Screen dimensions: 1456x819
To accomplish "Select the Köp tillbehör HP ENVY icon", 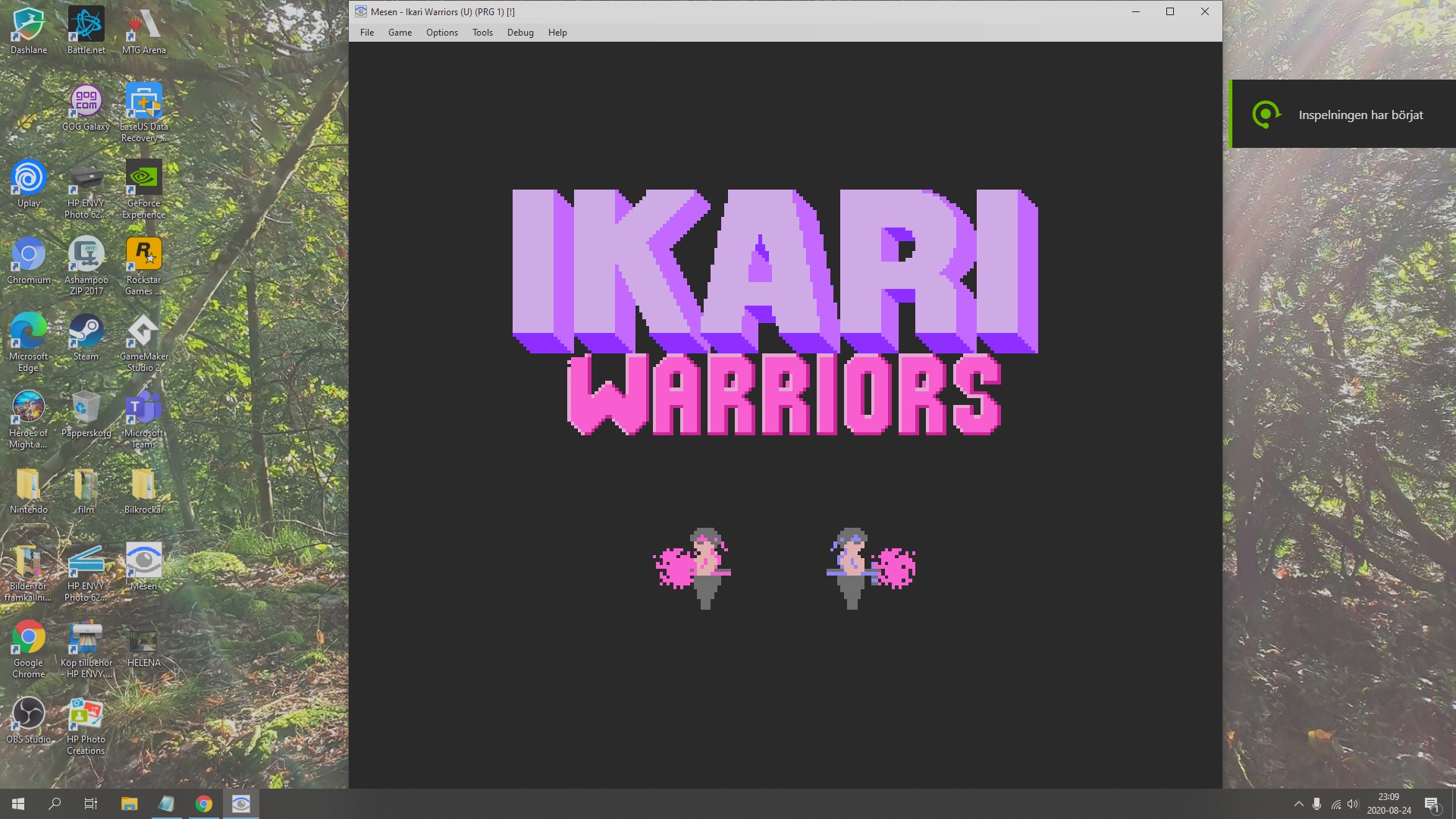I will [x=86, y=649].
